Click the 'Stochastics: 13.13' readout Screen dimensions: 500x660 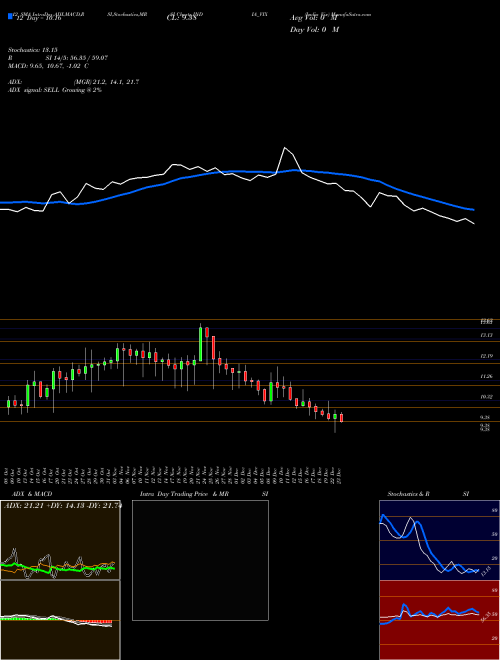[33, 50]
